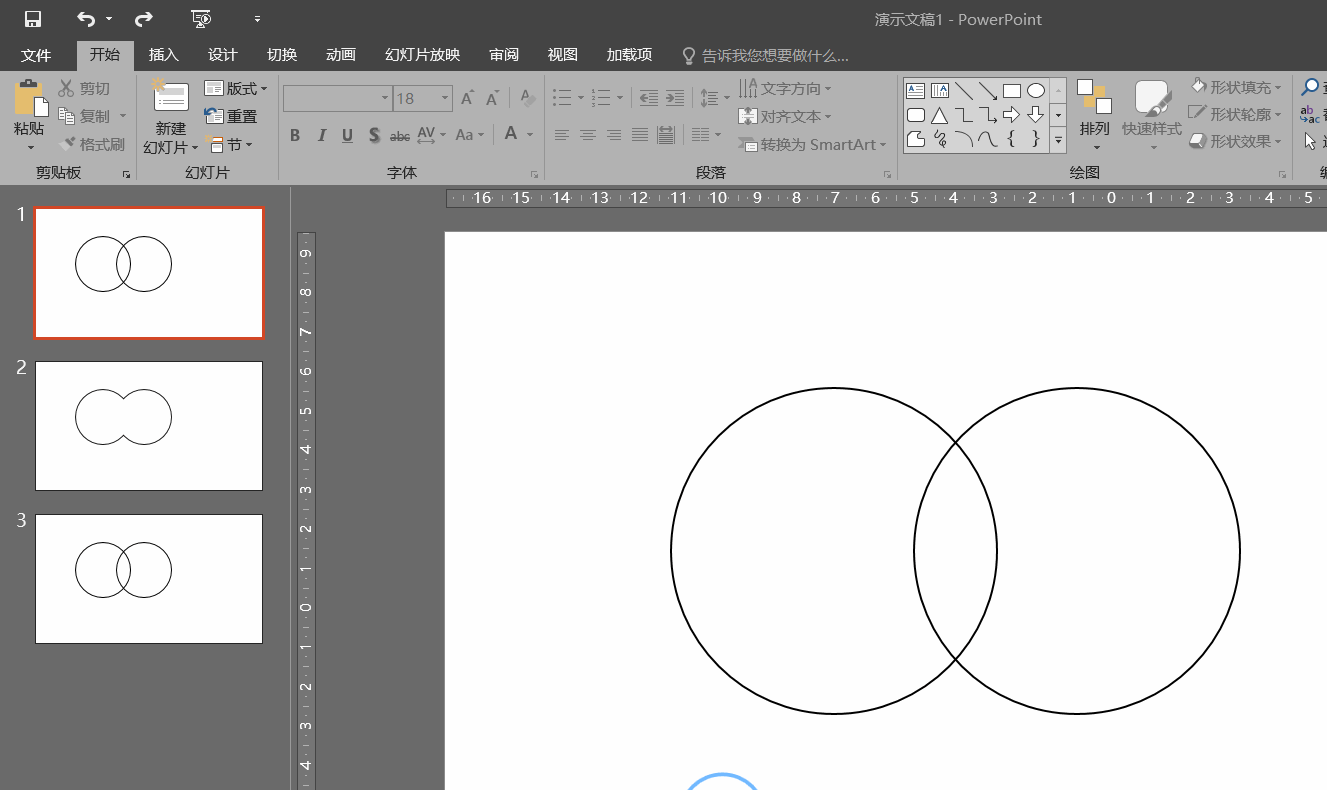This screenshot has width=1327, height=790.
Task: Open the font size dropdown
Action: click(445, 98)
